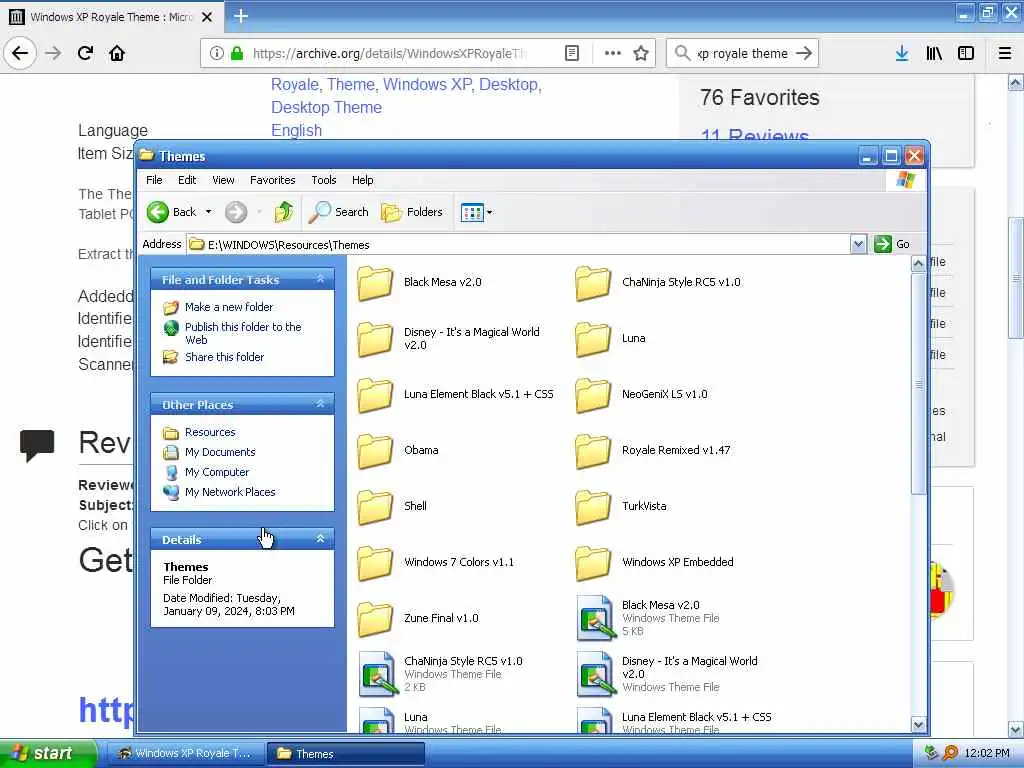Open the File menu
Viewport: 1024px width, 768px height.
click(154, 180)
